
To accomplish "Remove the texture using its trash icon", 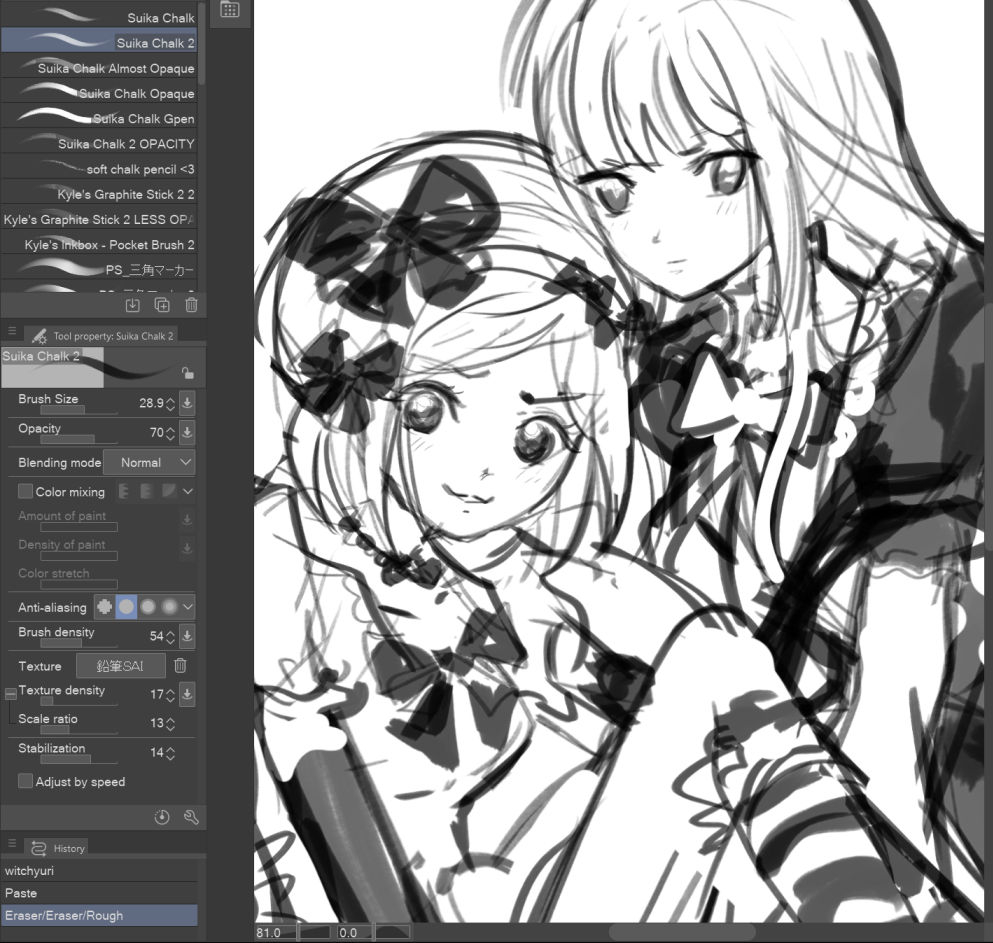I will coord(180,666).
